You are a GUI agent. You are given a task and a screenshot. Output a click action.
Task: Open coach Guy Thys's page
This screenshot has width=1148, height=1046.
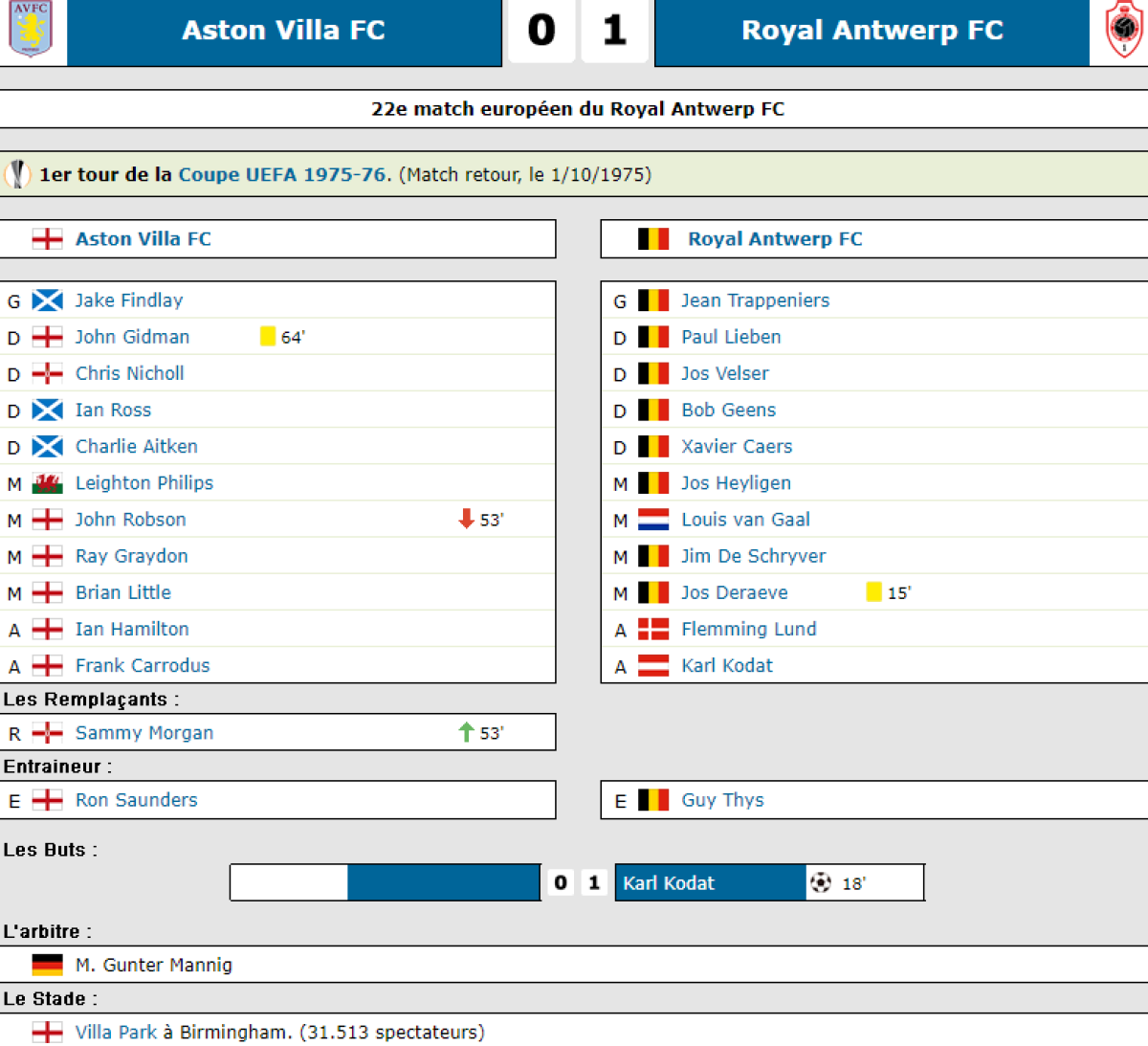(722, 800)
